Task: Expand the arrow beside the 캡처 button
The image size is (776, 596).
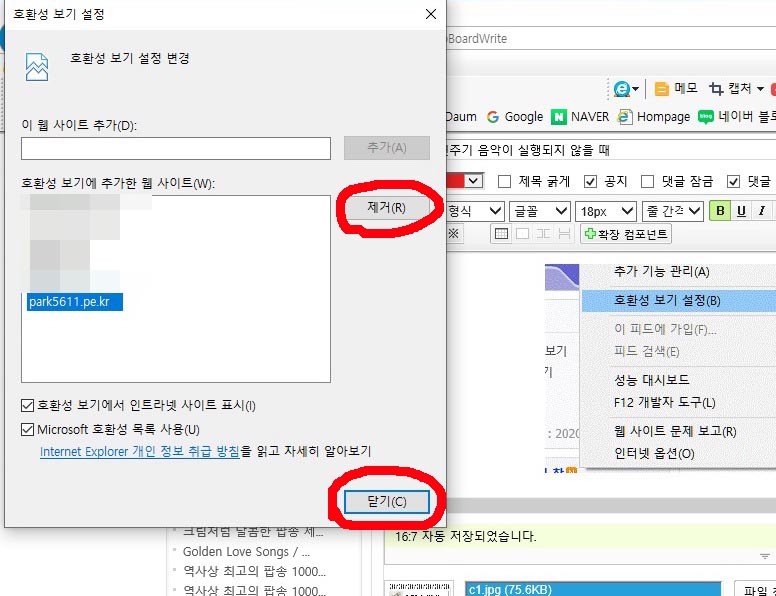Action: pos(760,90)
